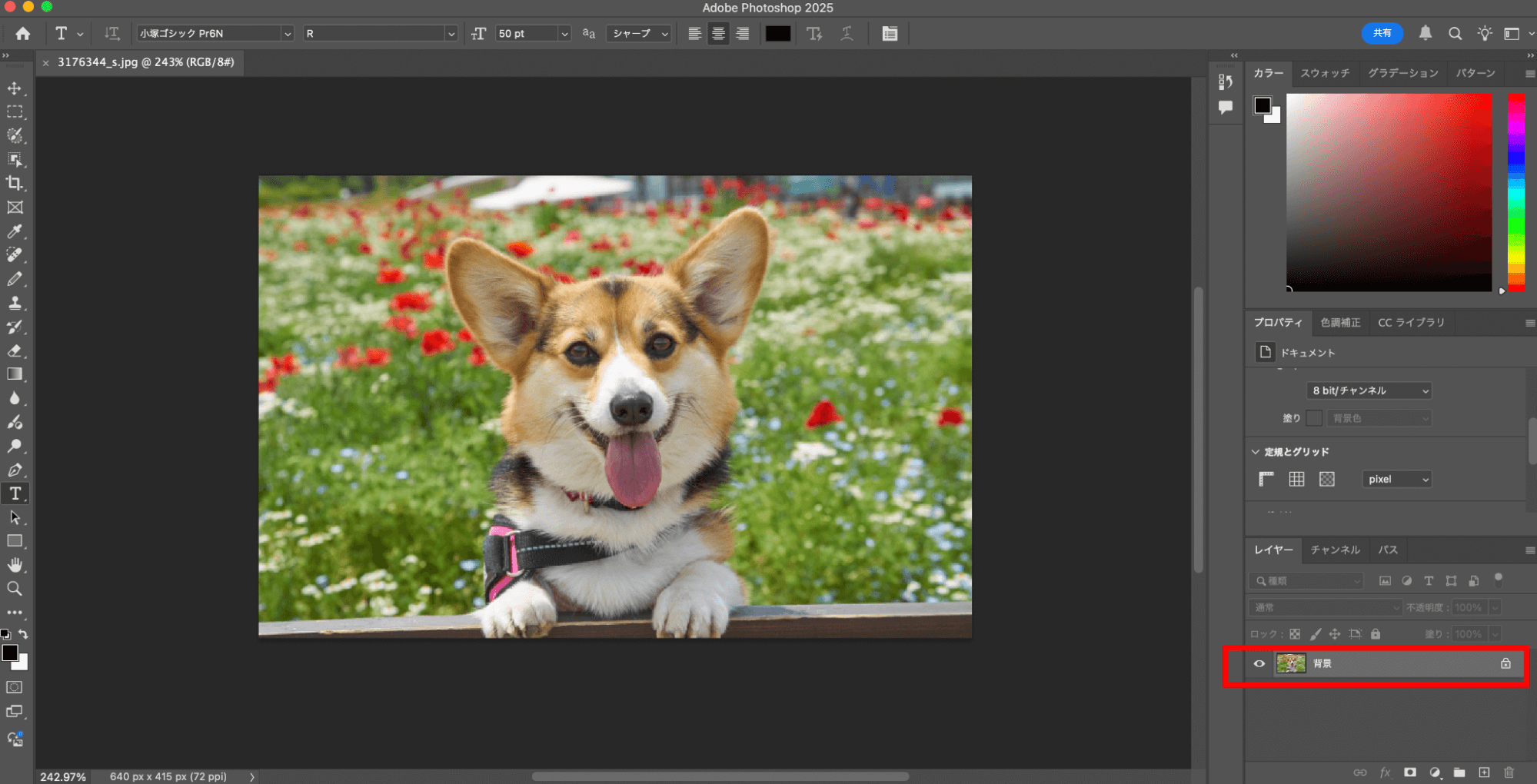
Task: Select the Quick Selection tool
Action: point(15,135)
